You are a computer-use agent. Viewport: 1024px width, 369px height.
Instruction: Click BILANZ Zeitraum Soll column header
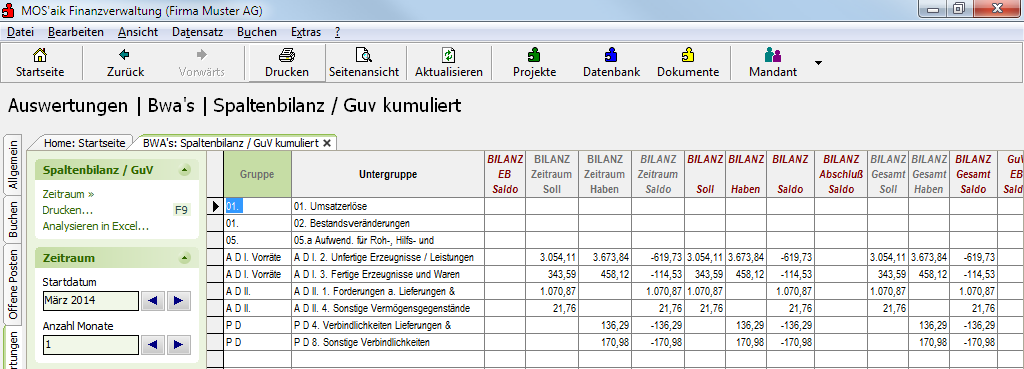[x=552, y=174]
